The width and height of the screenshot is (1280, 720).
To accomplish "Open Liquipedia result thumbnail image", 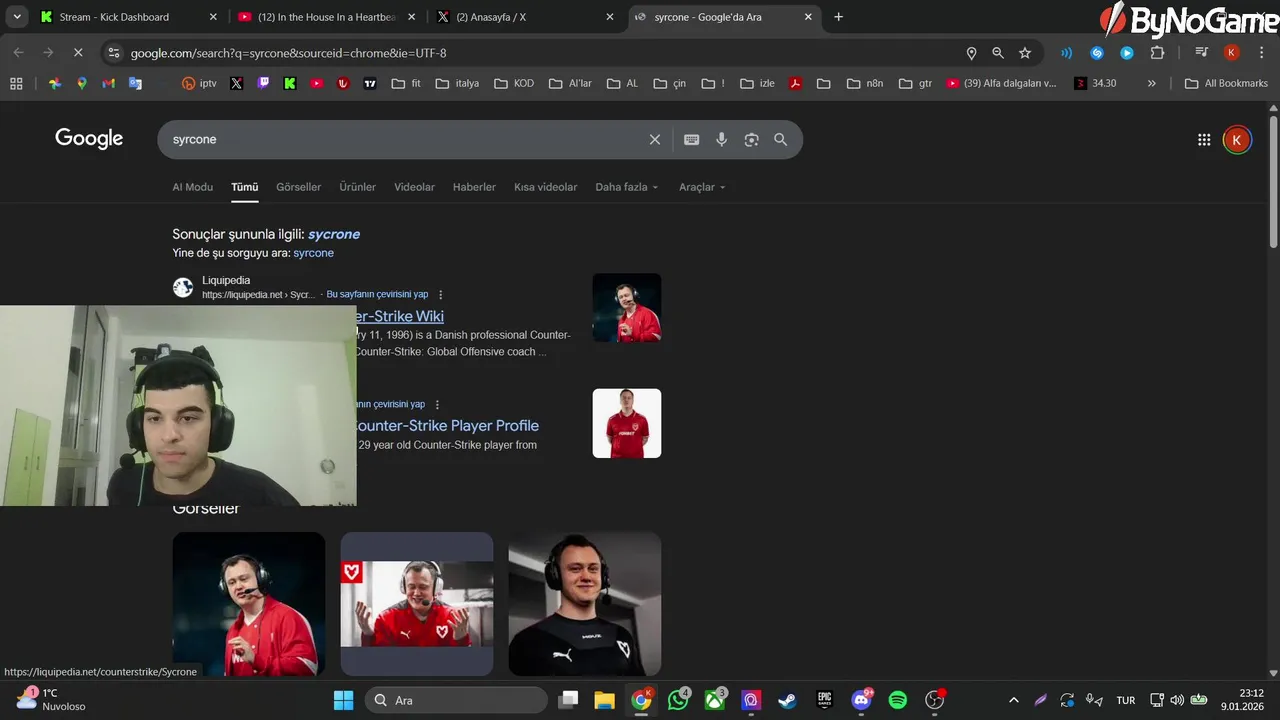I will click(627, 308).
